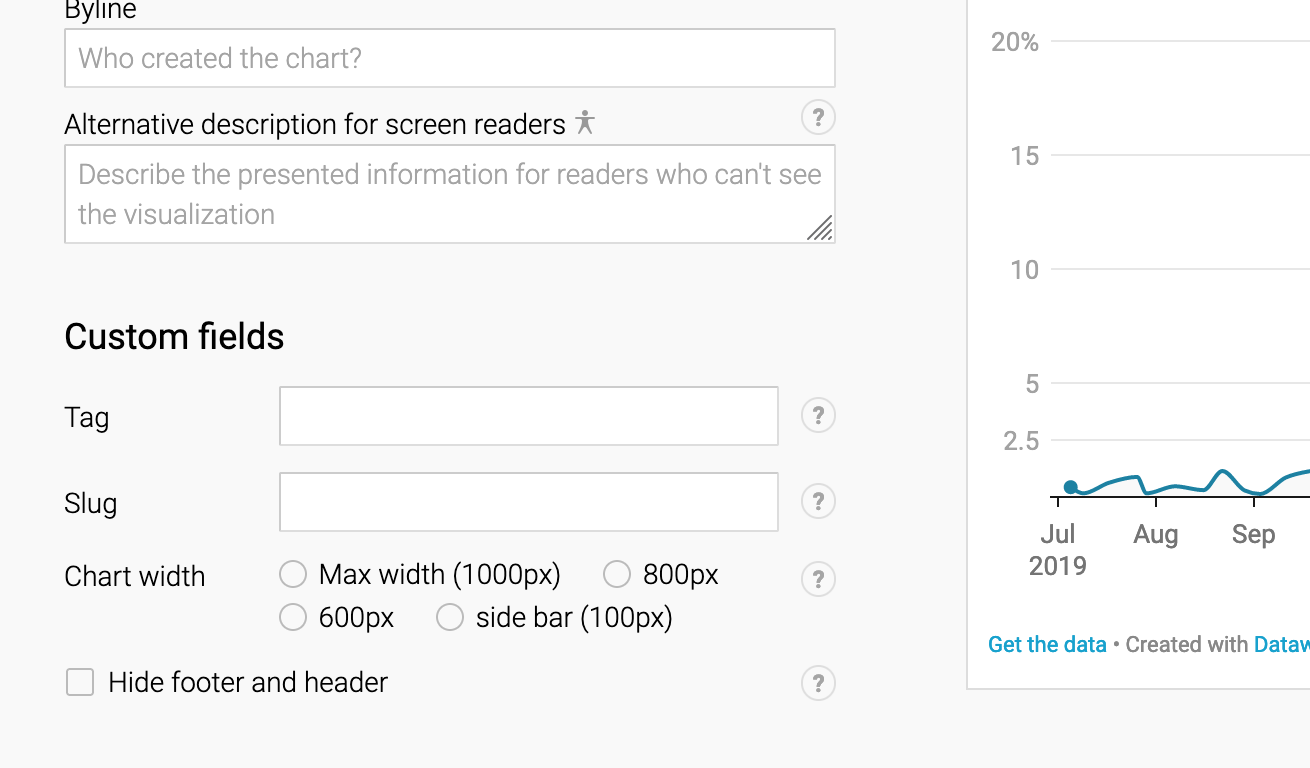Open help icon for alternative description

coord(818,118)
